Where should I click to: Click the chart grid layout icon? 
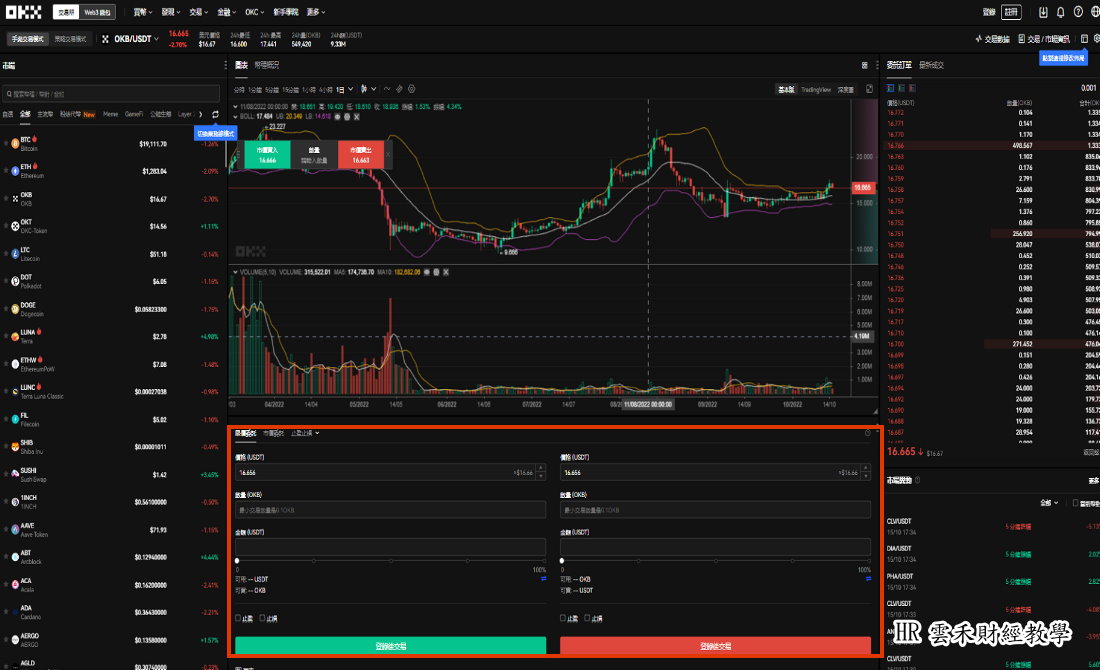pyautogui.click(x=864, y=65)
